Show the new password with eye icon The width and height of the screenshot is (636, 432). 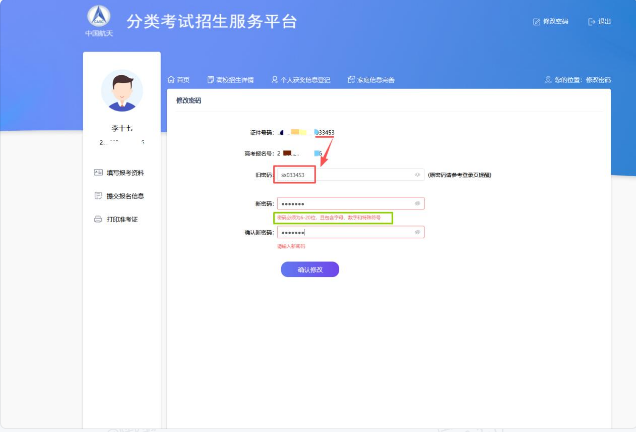point(417,203)
